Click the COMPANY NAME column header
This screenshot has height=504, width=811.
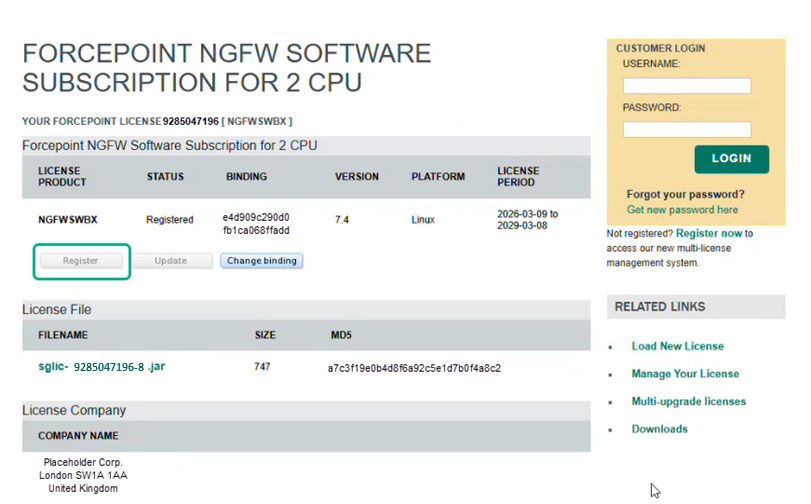point(78,436)
